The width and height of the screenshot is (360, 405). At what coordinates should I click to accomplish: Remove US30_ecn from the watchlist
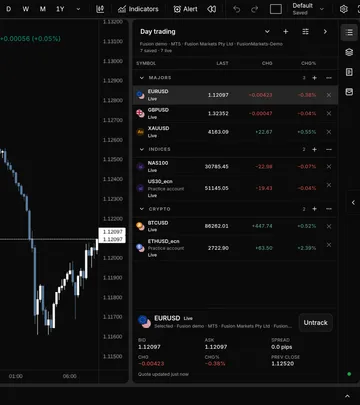click(x=329, y=185)
